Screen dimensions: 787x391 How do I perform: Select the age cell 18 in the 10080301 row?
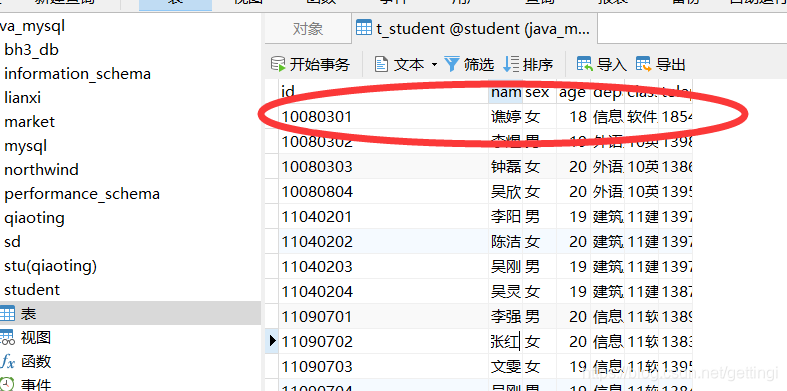[x=573, y=116]
